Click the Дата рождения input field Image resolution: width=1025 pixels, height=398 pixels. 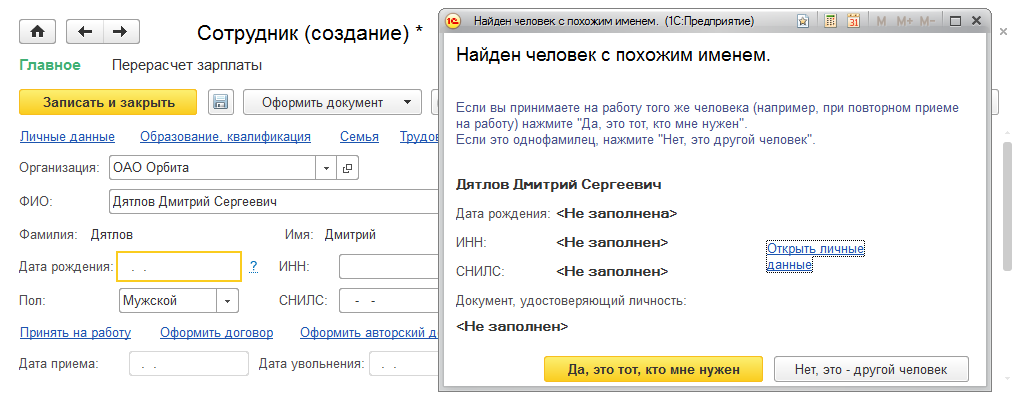tap(179, 267)
